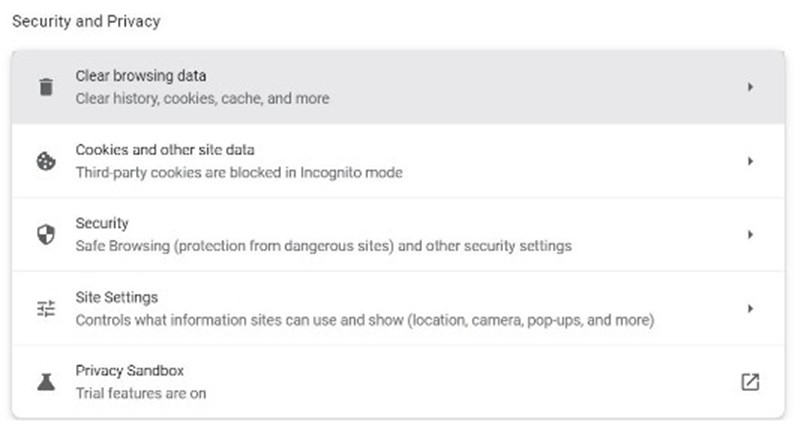
Task: Click 'Clear history, cookies, cache, and more' text
Action: tap(202, 99)
